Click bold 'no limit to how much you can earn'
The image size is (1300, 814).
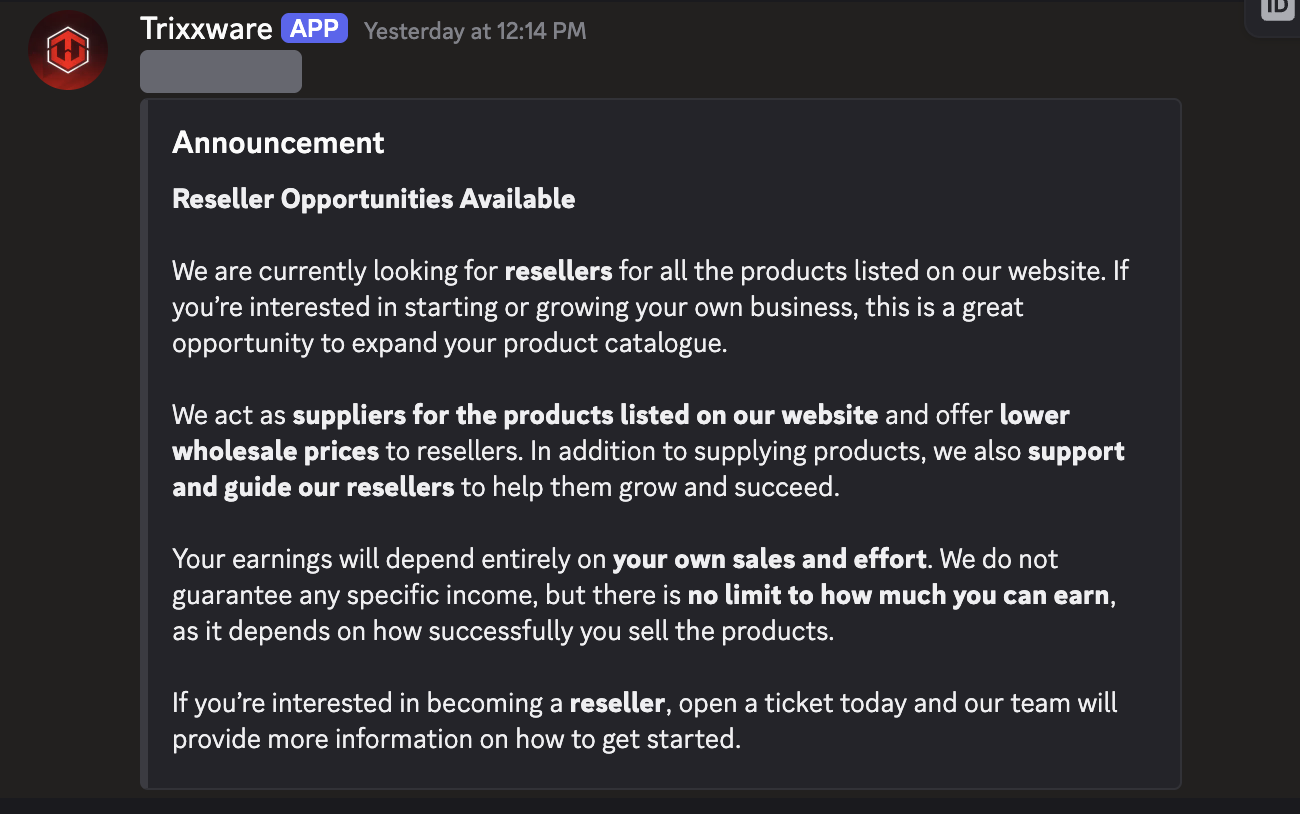(898, 595)
